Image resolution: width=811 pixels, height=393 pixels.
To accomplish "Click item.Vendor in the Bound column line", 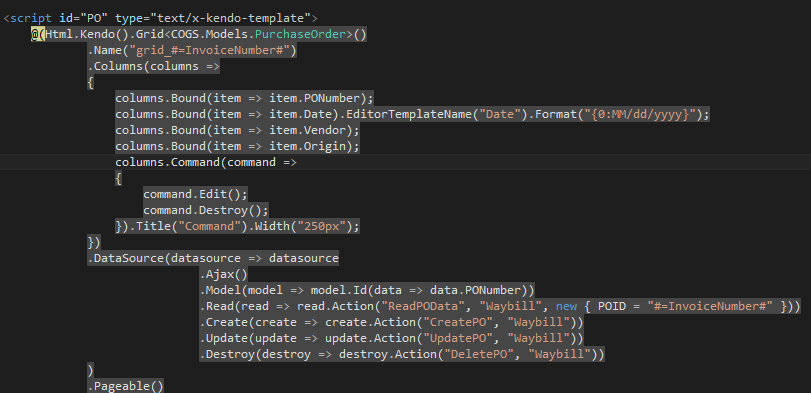I will 307,131.
